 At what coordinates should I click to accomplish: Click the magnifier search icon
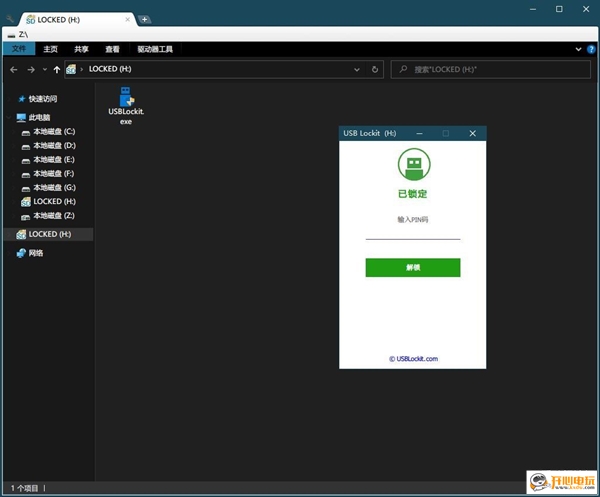403,69
